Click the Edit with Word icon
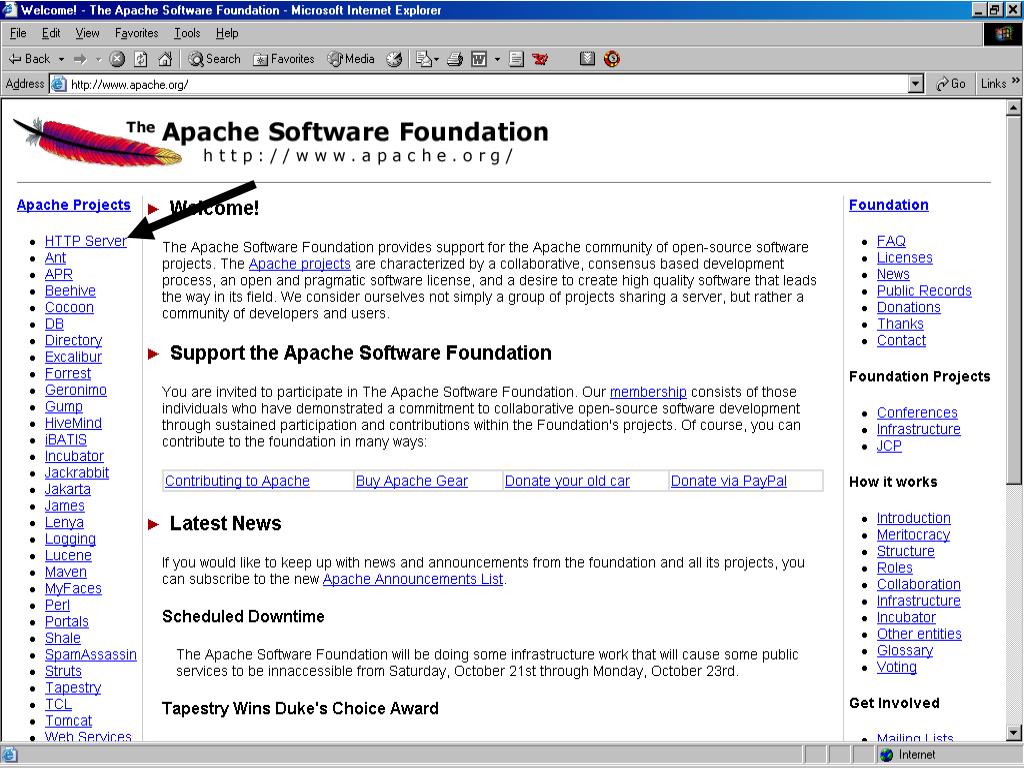This screenshot has height=768, width=1024. 479,59
